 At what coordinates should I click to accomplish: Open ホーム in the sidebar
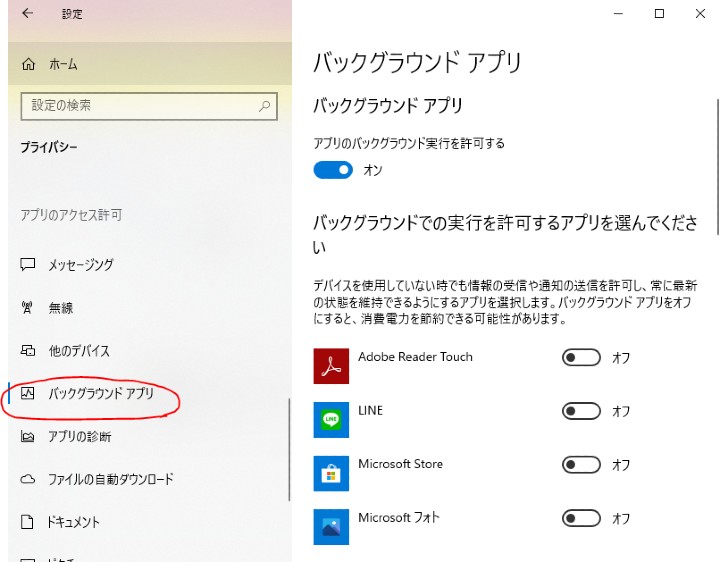tap(150, 64)
